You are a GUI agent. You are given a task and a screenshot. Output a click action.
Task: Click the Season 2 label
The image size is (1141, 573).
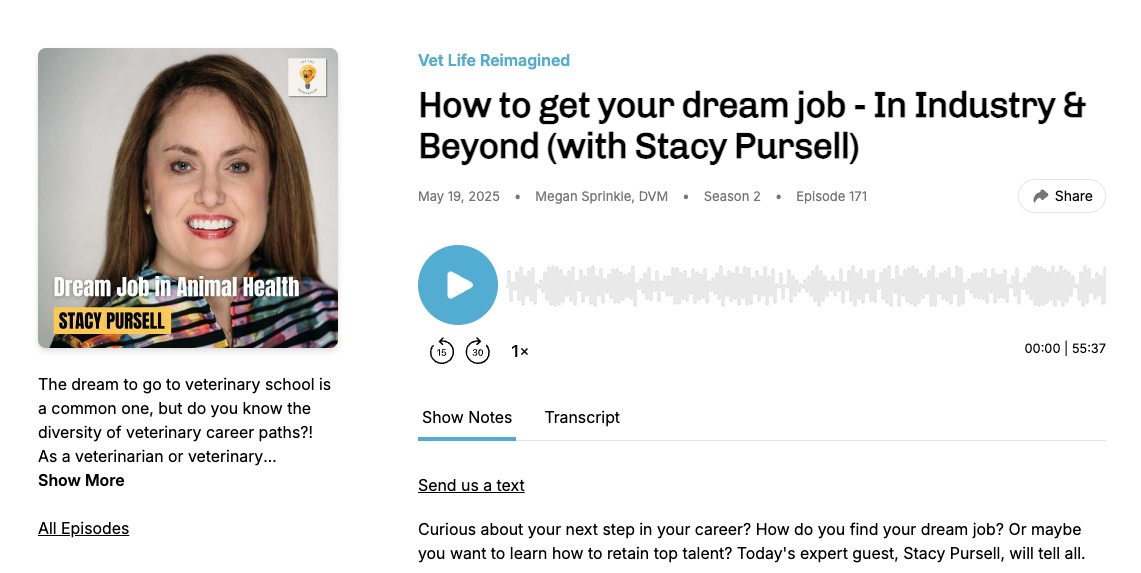732,197
